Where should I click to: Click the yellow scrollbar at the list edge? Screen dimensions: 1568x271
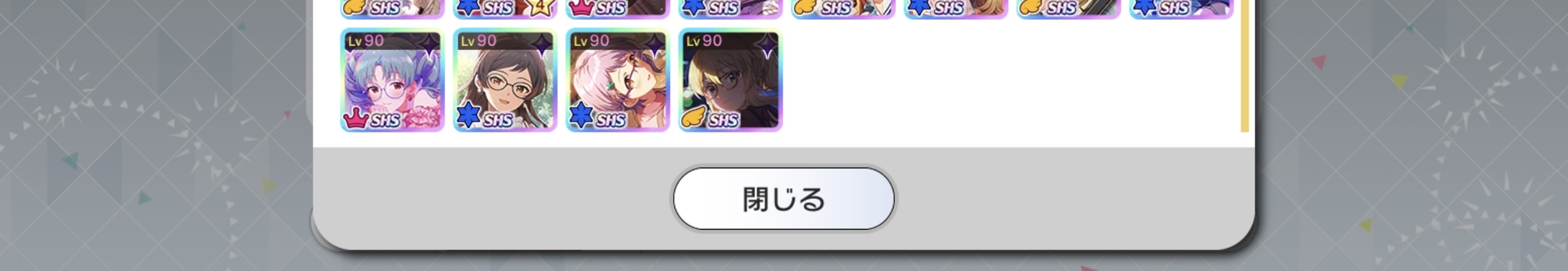click(x=1245, y=66)
